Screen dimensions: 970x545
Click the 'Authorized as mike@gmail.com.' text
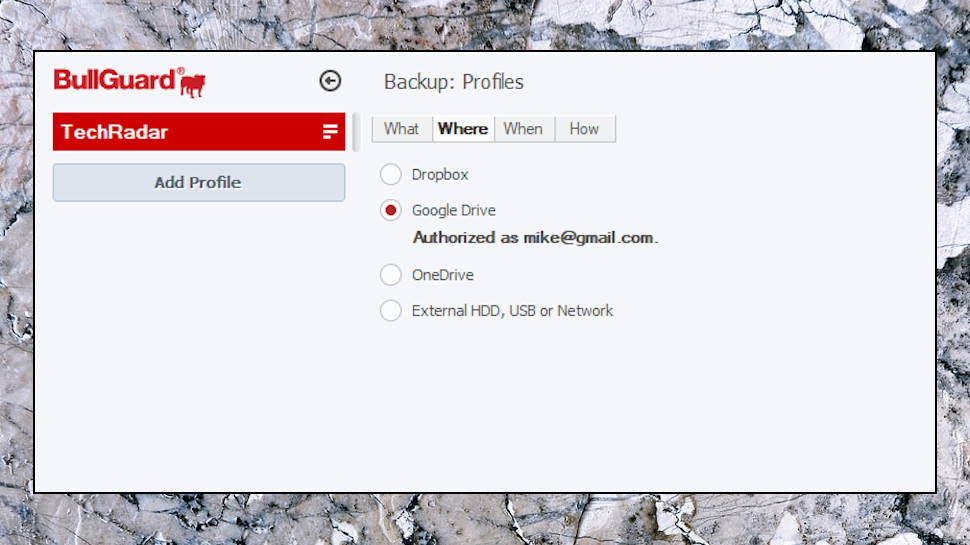click(535, 238)
